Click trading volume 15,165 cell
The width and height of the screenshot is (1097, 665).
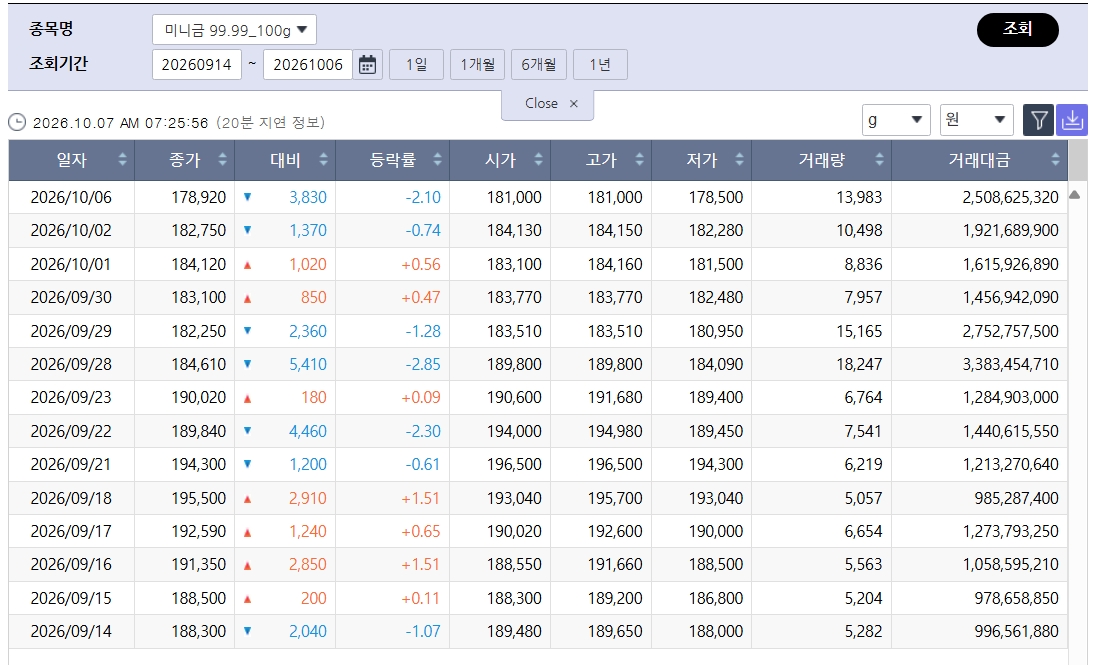point(821,331)
